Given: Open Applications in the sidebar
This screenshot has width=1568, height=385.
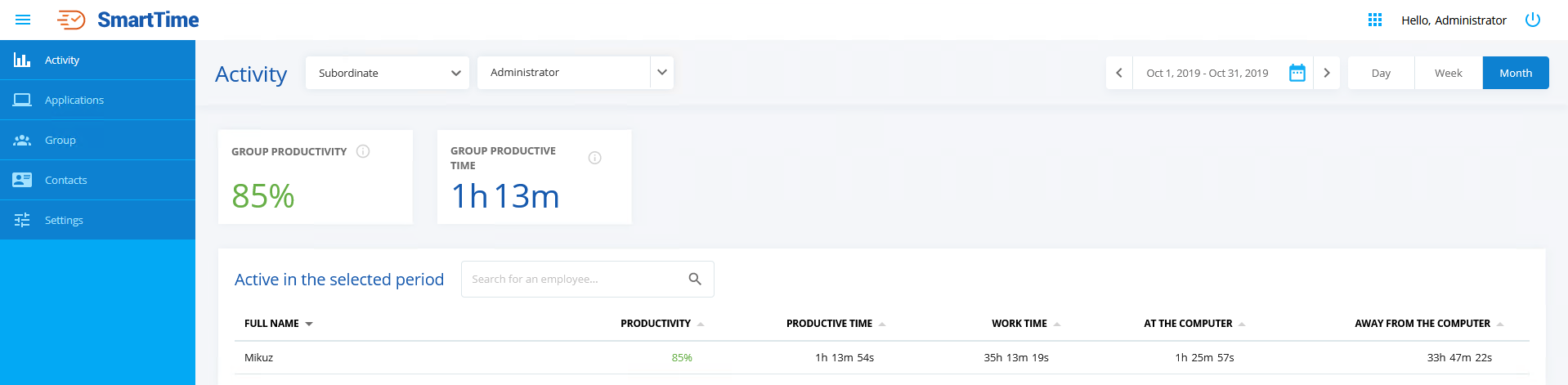Looking at the screenshot, I should 74,100.
